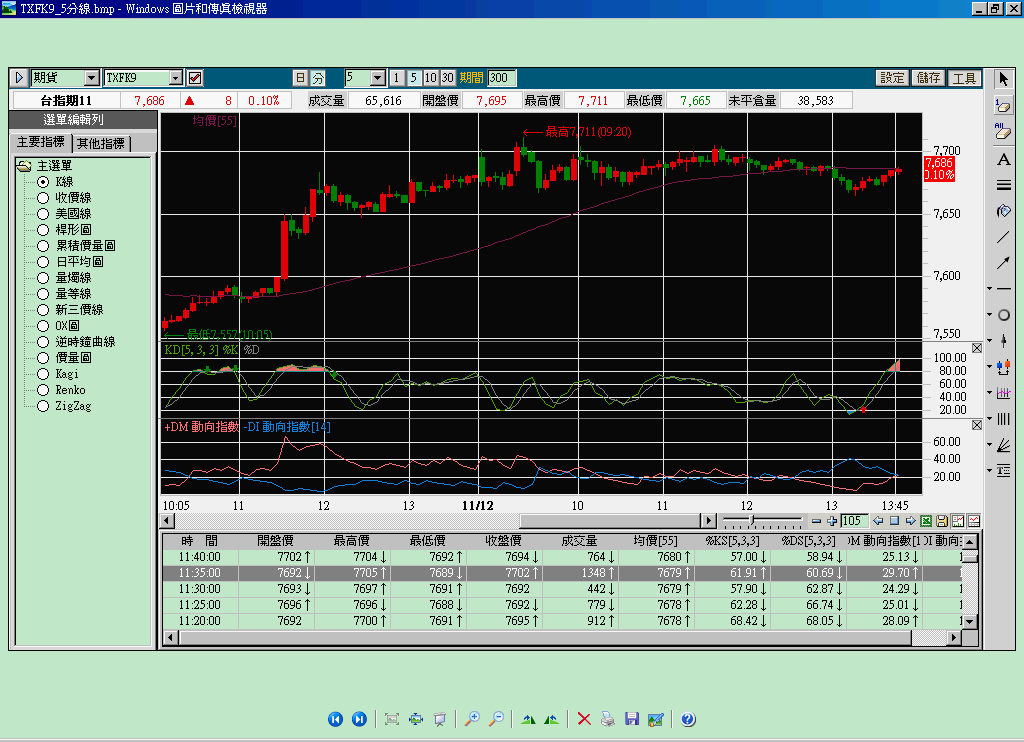Go to previous image in viewer
Image resolution: width=1024 pixels, height=742 pixels.
coord(335,719)
